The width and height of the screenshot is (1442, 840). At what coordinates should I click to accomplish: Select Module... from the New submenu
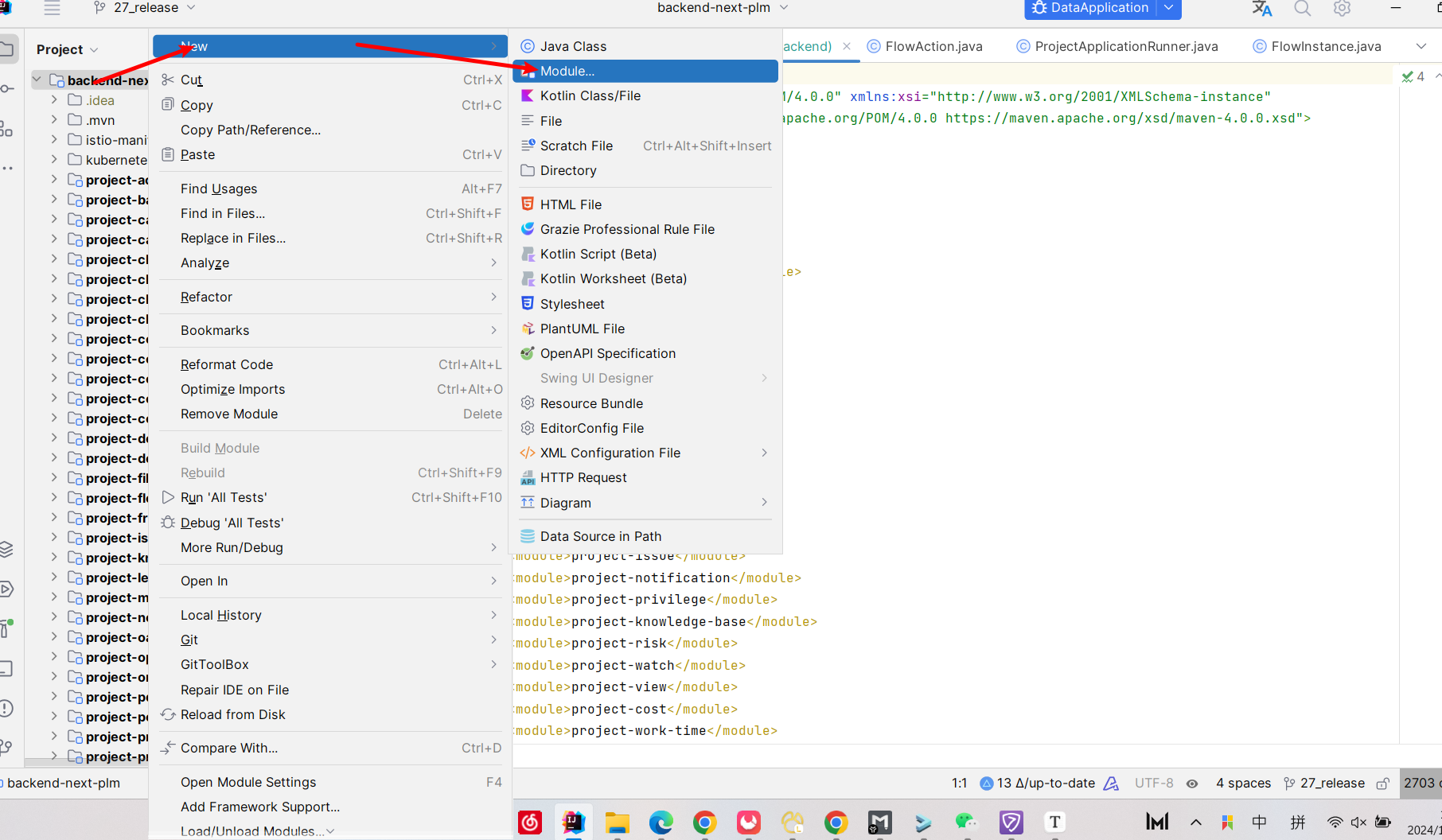567,71
